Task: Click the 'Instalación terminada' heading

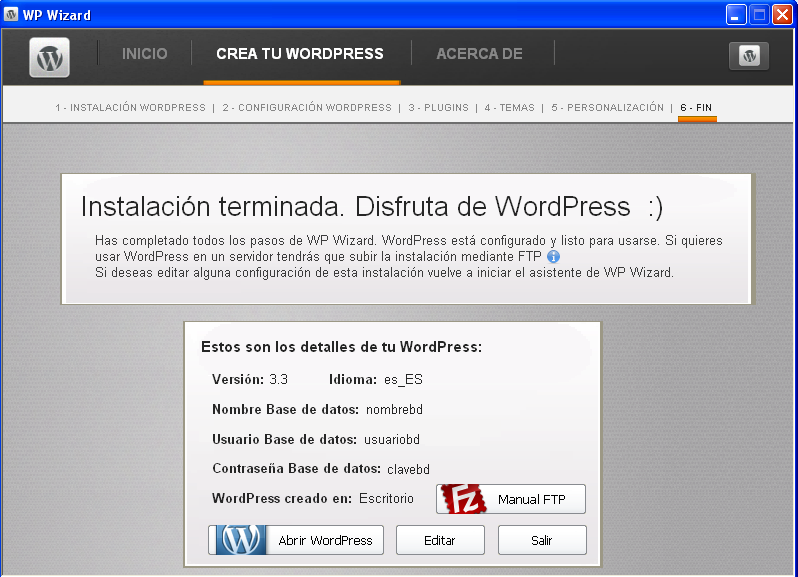Action: [372, 207]
